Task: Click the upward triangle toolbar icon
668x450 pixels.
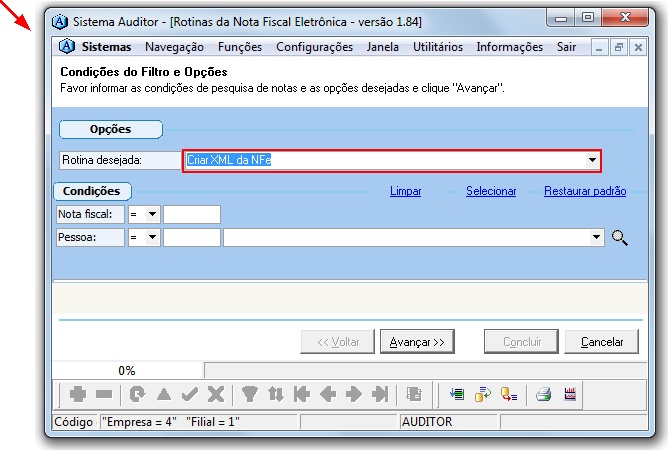Action: pos(164,394)
